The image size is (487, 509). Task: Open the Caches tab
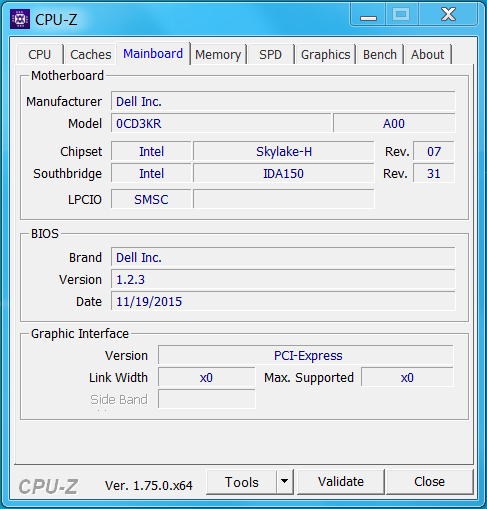pos(91,54)
